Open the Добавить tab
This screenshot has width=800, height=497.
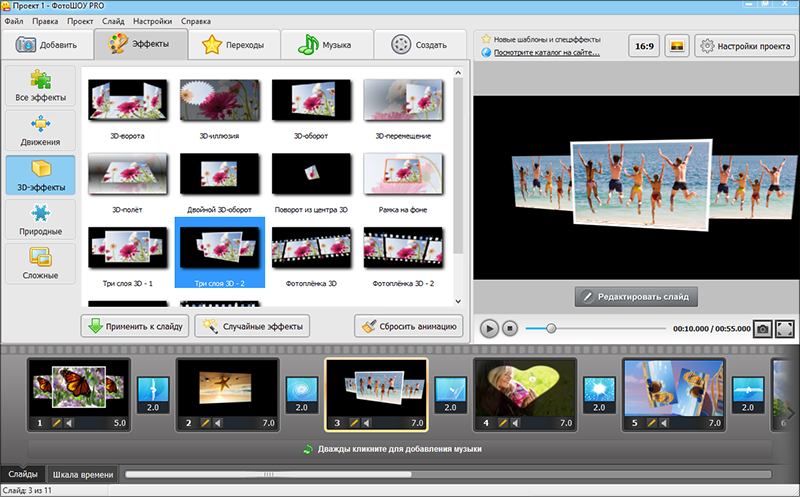pyautogui.click(x=47, y=45)
